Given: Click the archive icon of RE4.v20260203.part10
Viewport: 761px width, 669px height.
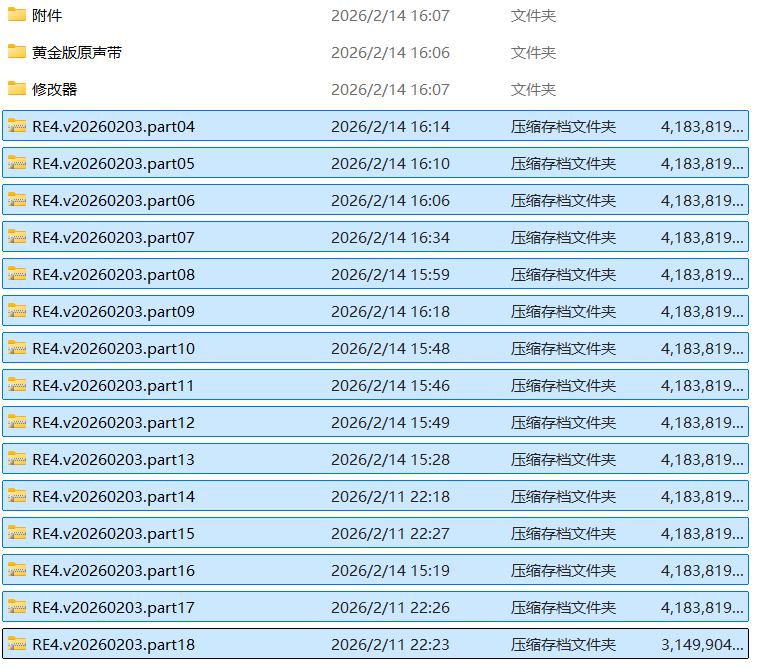Looking at the screenshot, I should (17, 348).
